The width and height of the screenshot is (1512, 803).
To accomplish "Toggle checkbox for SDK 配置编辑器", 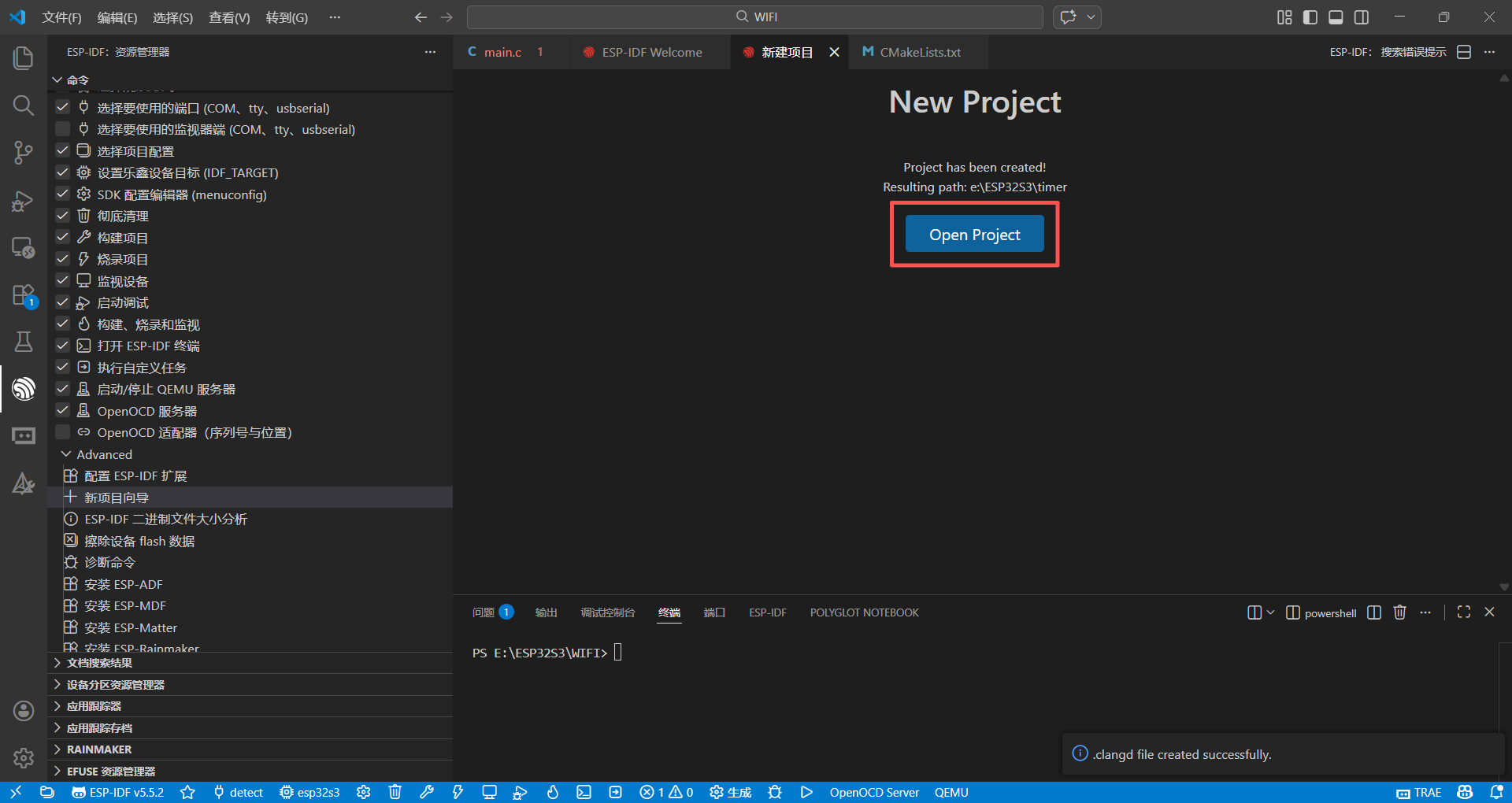I will tap(63, 194).
